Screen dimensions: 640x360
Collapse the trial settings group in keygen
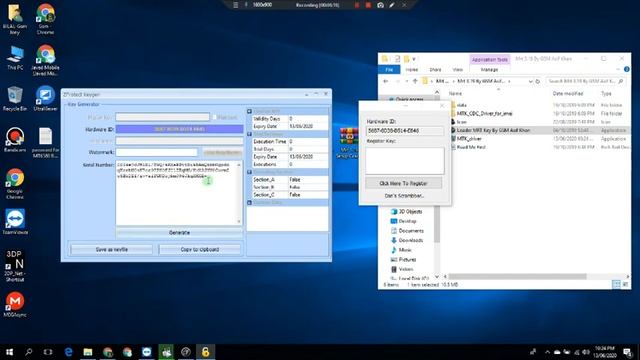(x=249, y=134)
